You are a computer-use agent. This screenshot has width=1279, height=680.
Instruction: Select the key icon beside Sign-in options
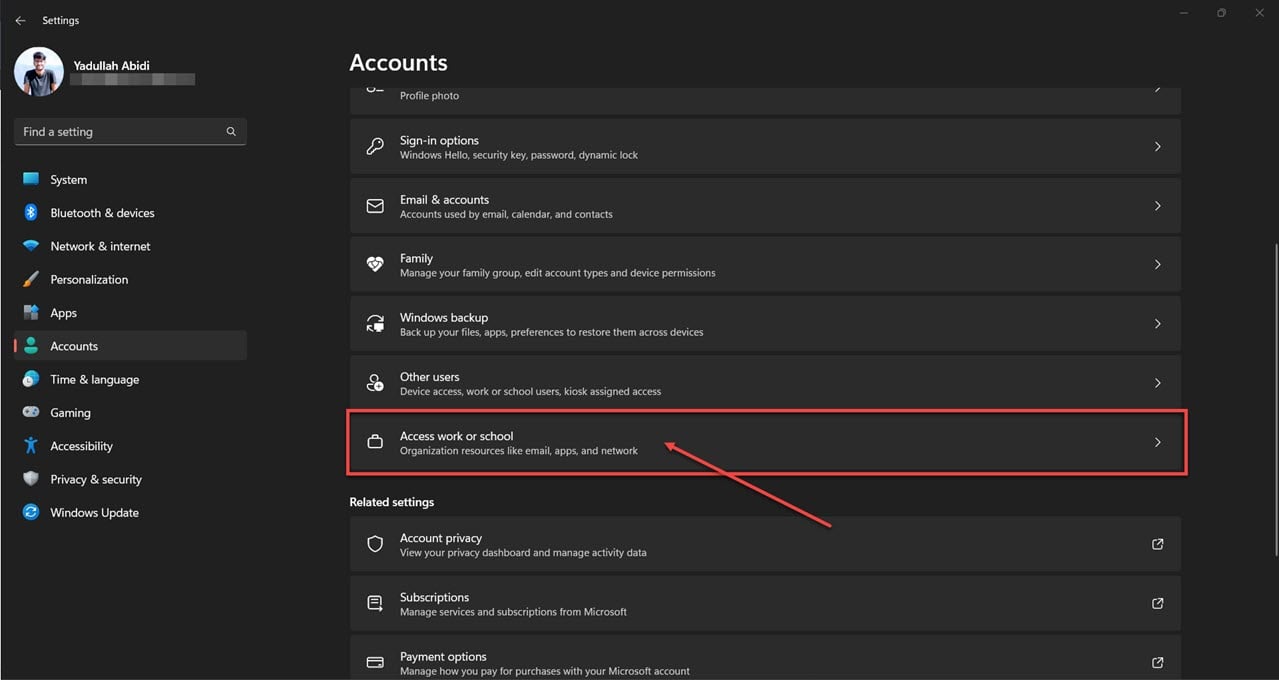click(x=375, y=146)
